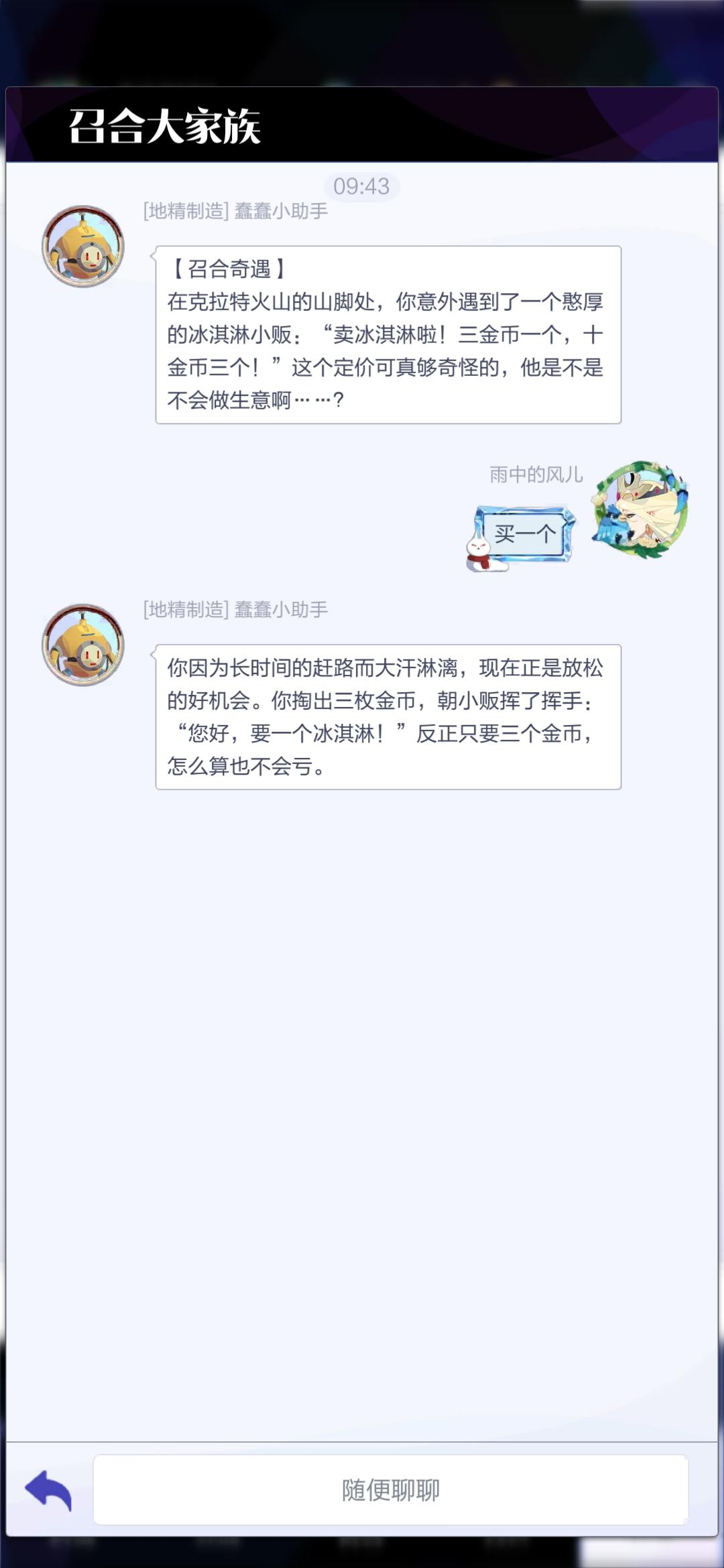Focus the 随便聊聊 chat input field

tap(391, 1490)
